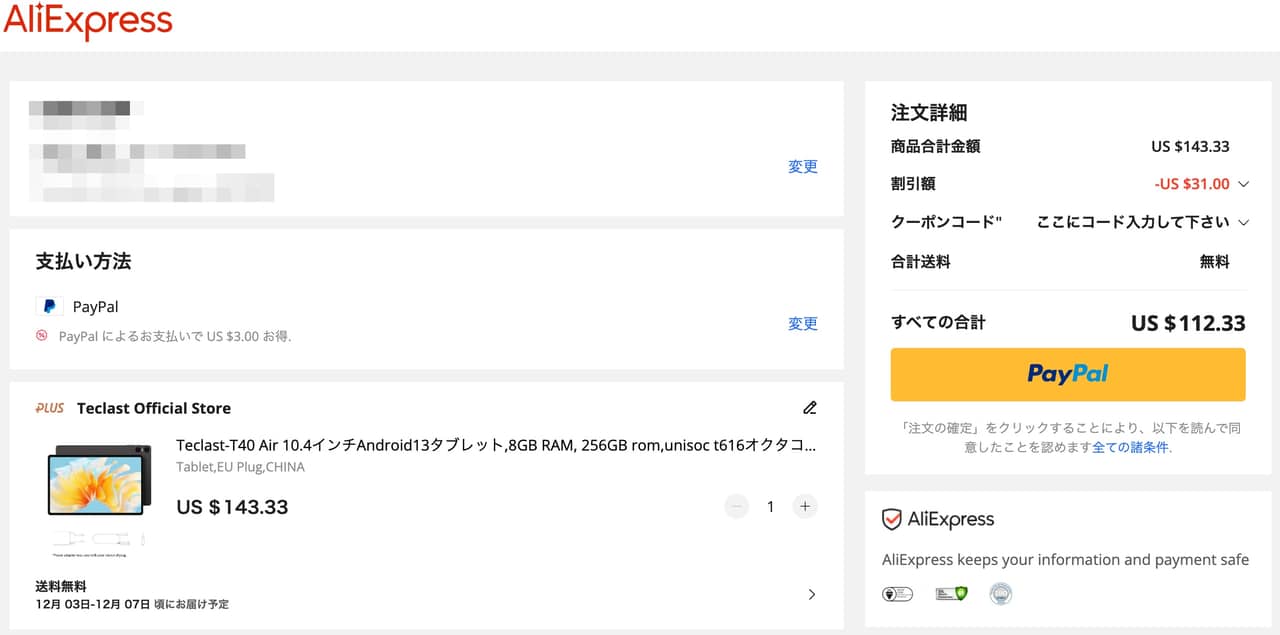This screenshot has height=635, width=1280.
Task: Expand the 割引額 discount details chevron
Action: [1244, 184]
